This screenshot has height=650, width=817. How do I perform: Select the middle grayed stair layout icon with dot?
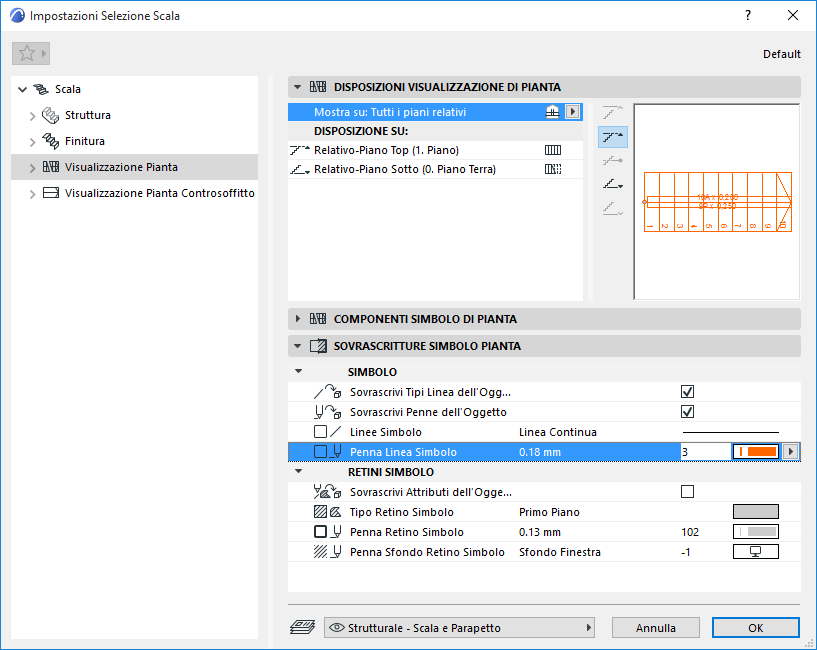pos(613,161)
